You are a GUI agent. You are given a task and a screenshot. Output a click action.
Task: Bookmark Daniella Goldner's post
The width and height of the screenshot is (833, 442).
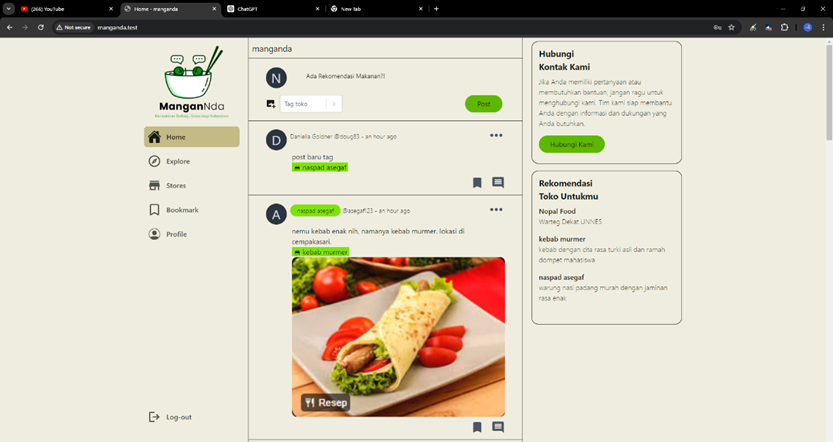[x=477, y=183]
